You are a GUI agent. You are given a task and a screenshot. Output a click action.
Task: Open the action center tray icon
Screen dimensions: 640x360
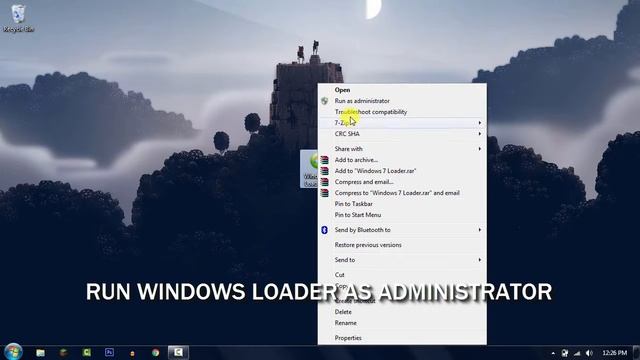[565, 353]
